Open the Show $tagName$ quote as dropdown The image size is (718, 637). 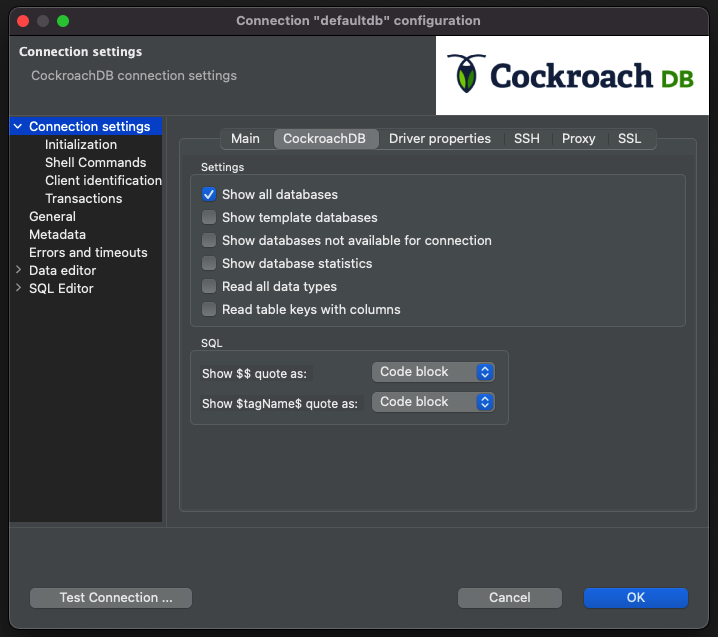[433, 402]
